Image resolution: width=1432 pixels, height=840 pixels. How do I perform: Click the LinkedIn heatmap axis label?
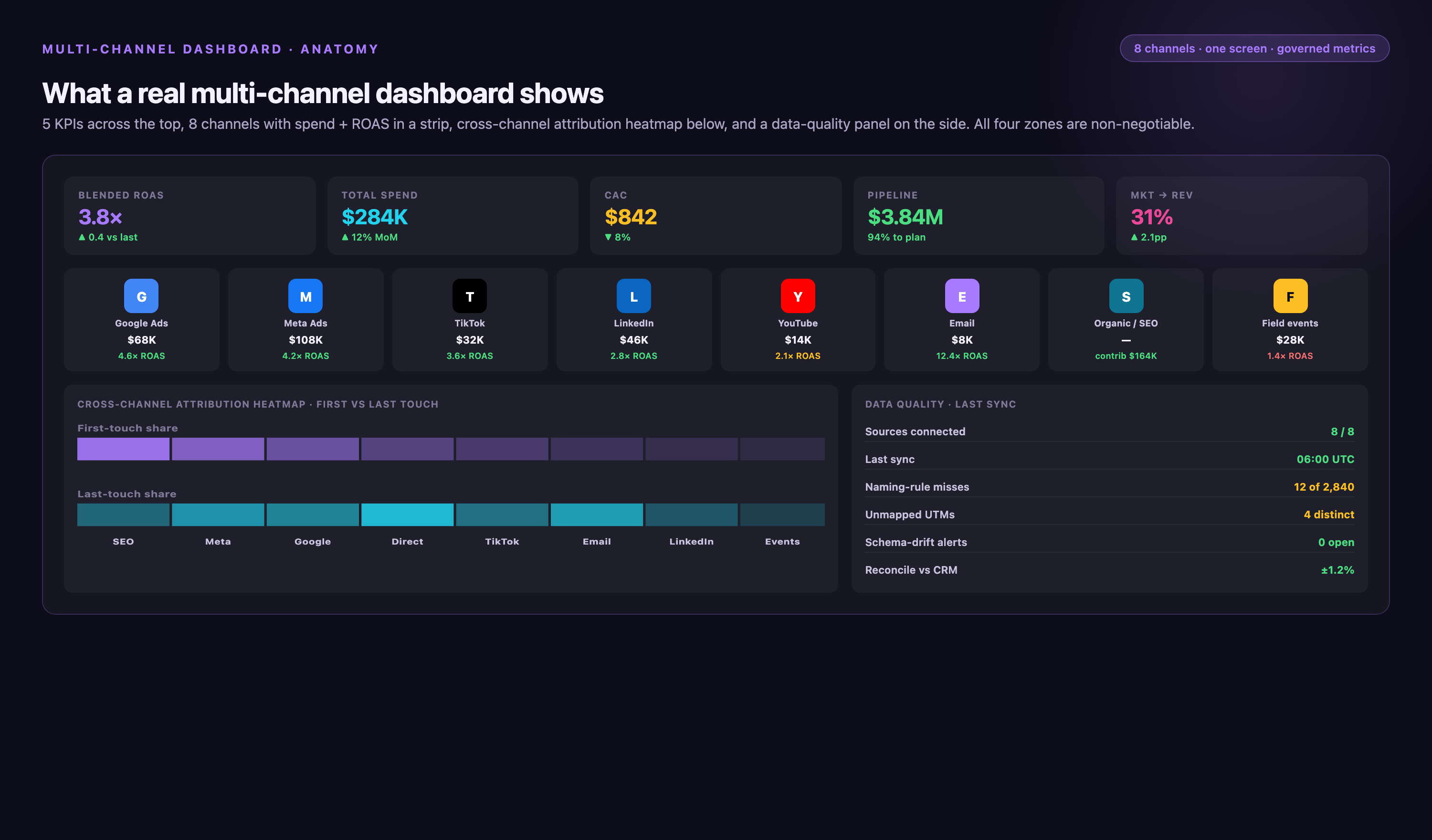[692, 542]
